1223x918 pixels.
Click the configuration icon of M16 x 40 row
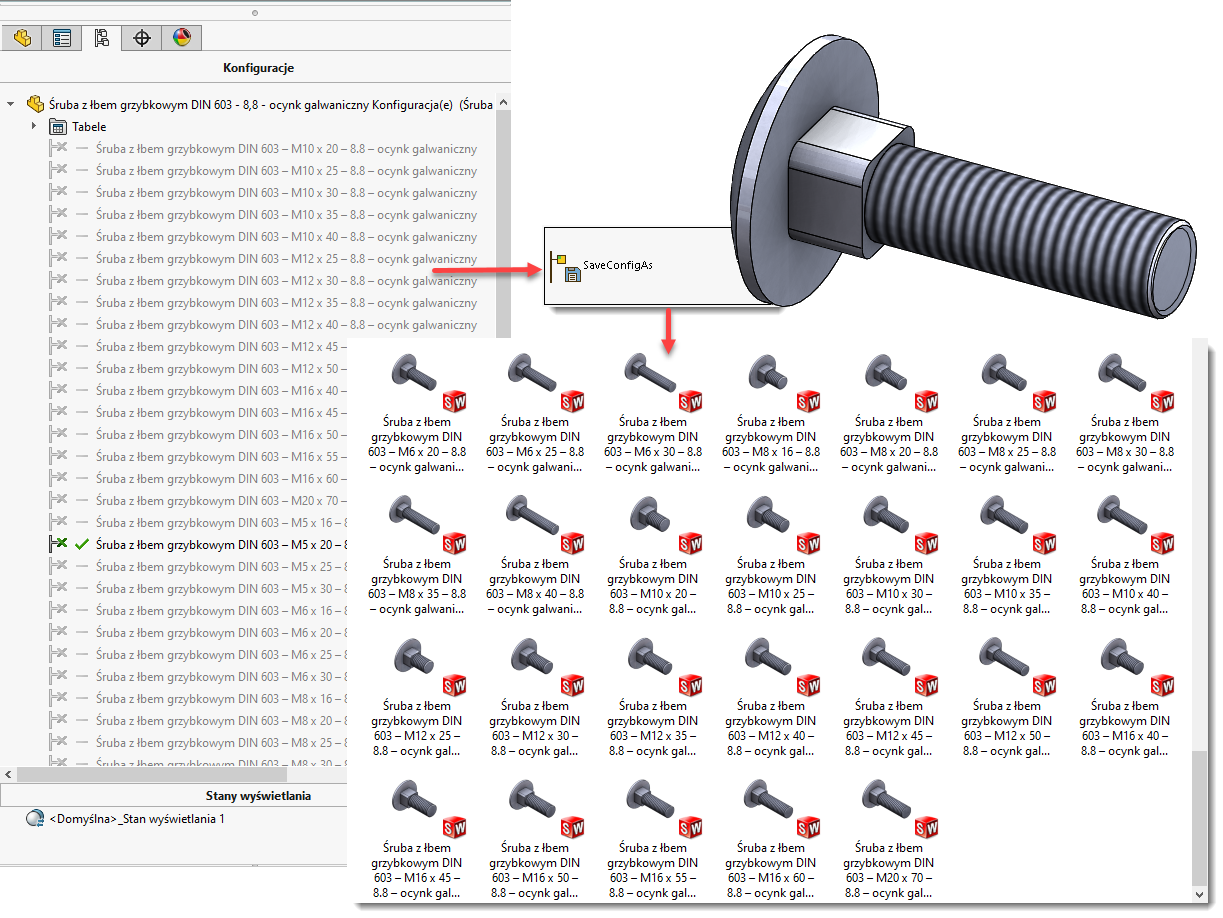(x=58, y=391)
